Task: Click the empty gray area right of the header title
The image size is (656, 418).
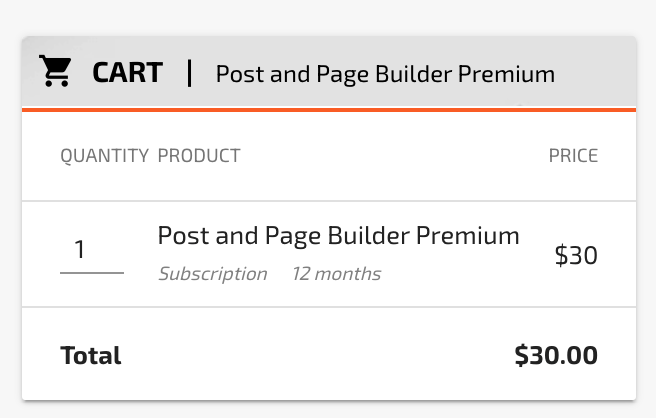Action: pyautogui.click(x=595, y=73)
